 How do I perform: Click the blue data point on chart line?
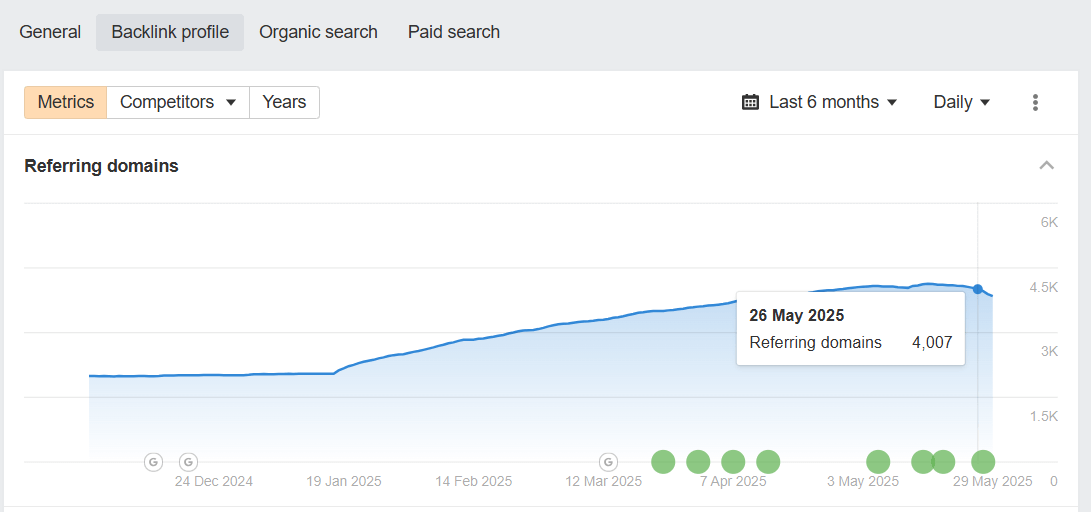pos(977,289)
